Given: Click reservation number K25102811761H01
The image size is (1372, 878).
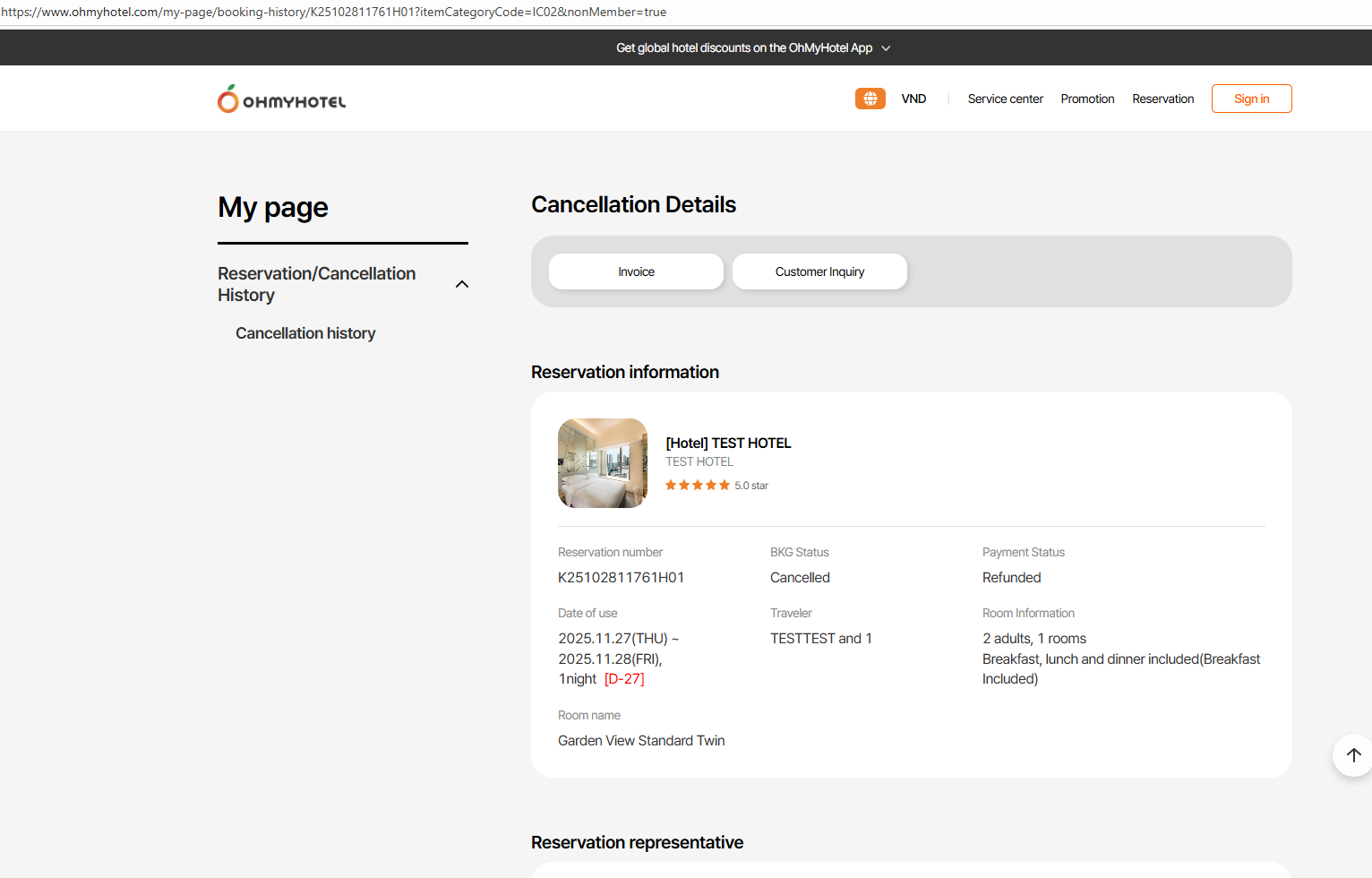Looking at the screenshot, I should pos(621,578).
